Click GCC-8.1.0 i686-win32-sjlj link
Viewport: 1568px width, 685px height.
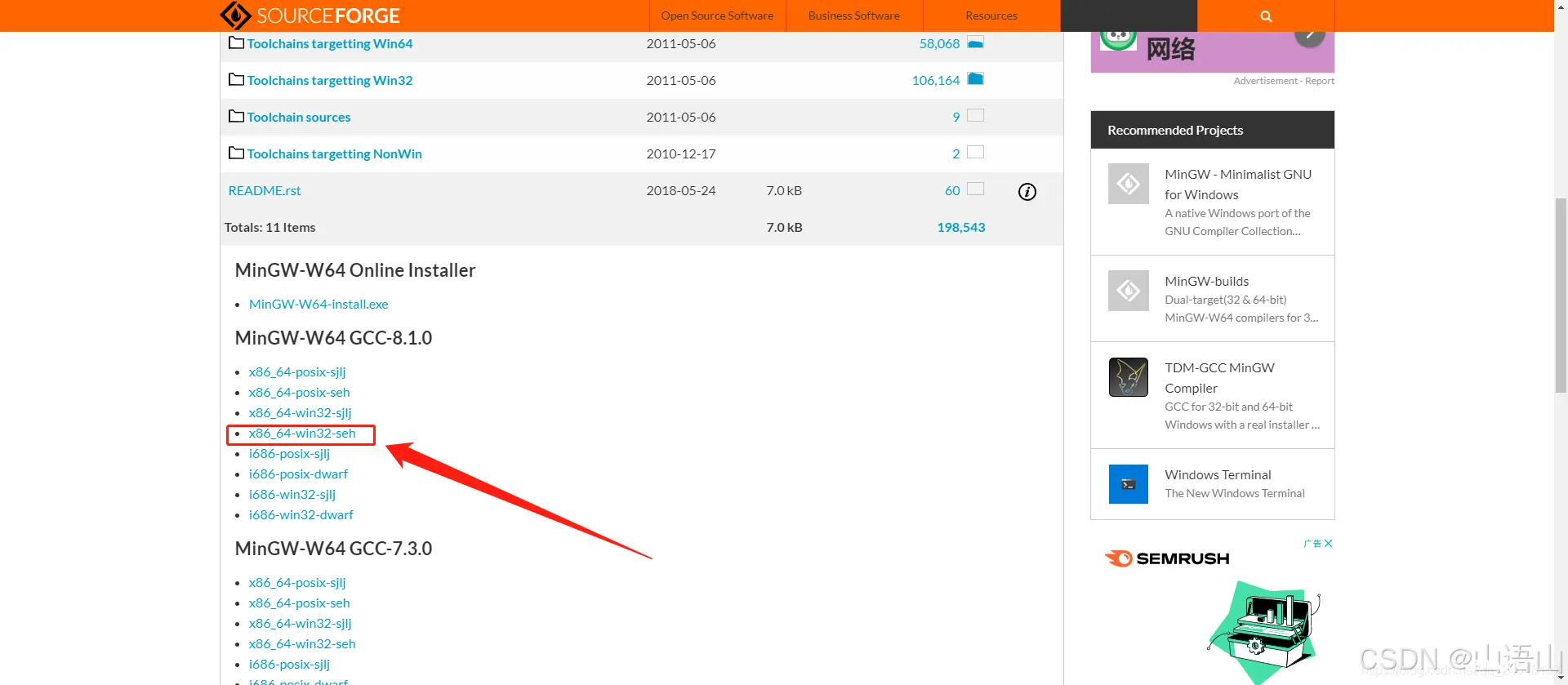coord(292,494)
